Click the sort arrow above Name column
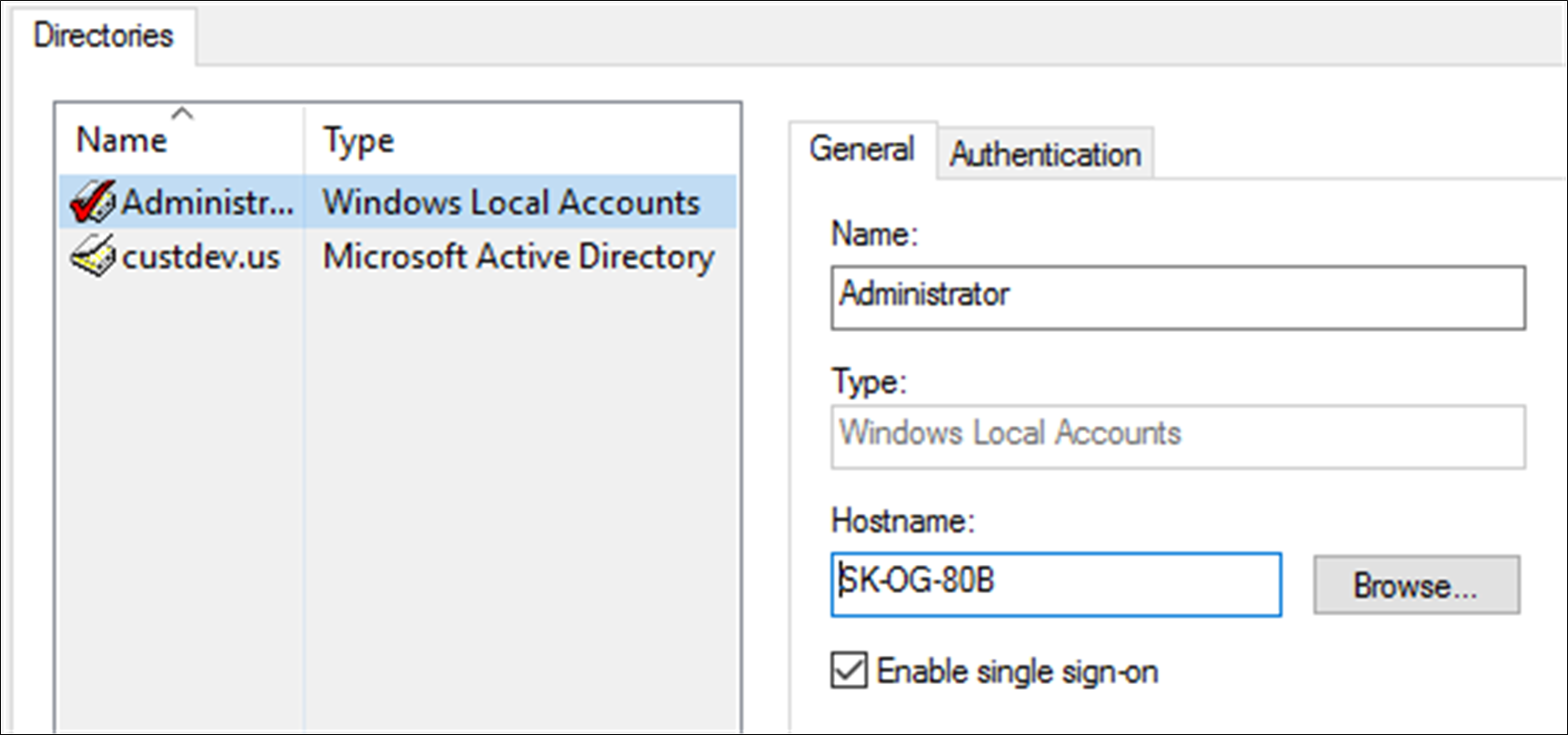The width and height of the screenshot is (1568, 735). 182,114
